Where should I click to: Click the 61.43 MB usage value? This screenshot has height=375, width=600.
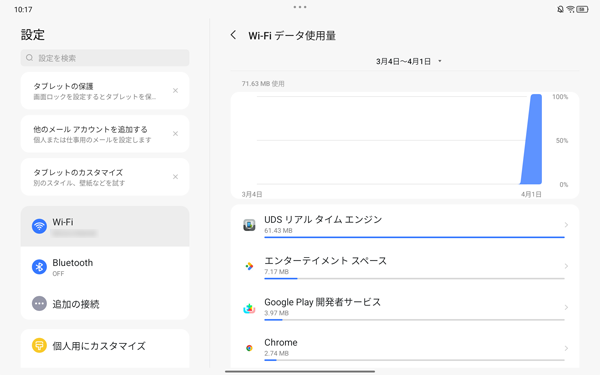pos(278,231)
